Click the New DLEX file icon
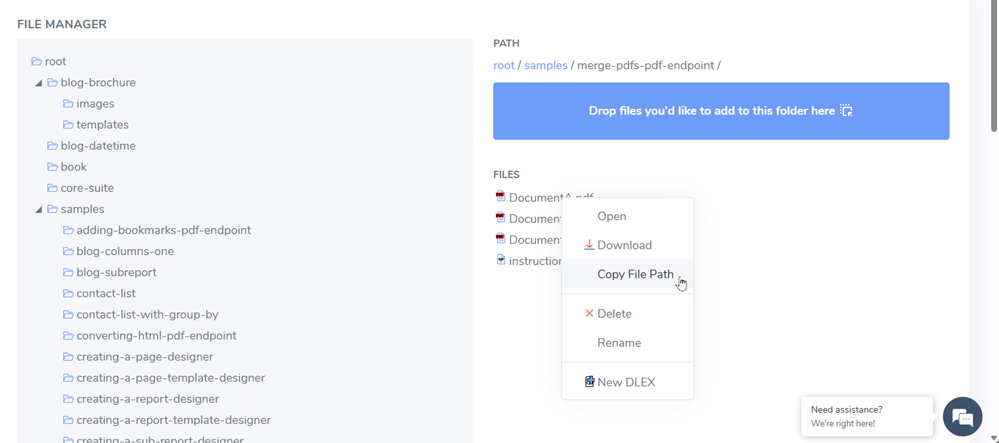The image size is (999, 443). (589, 382)
